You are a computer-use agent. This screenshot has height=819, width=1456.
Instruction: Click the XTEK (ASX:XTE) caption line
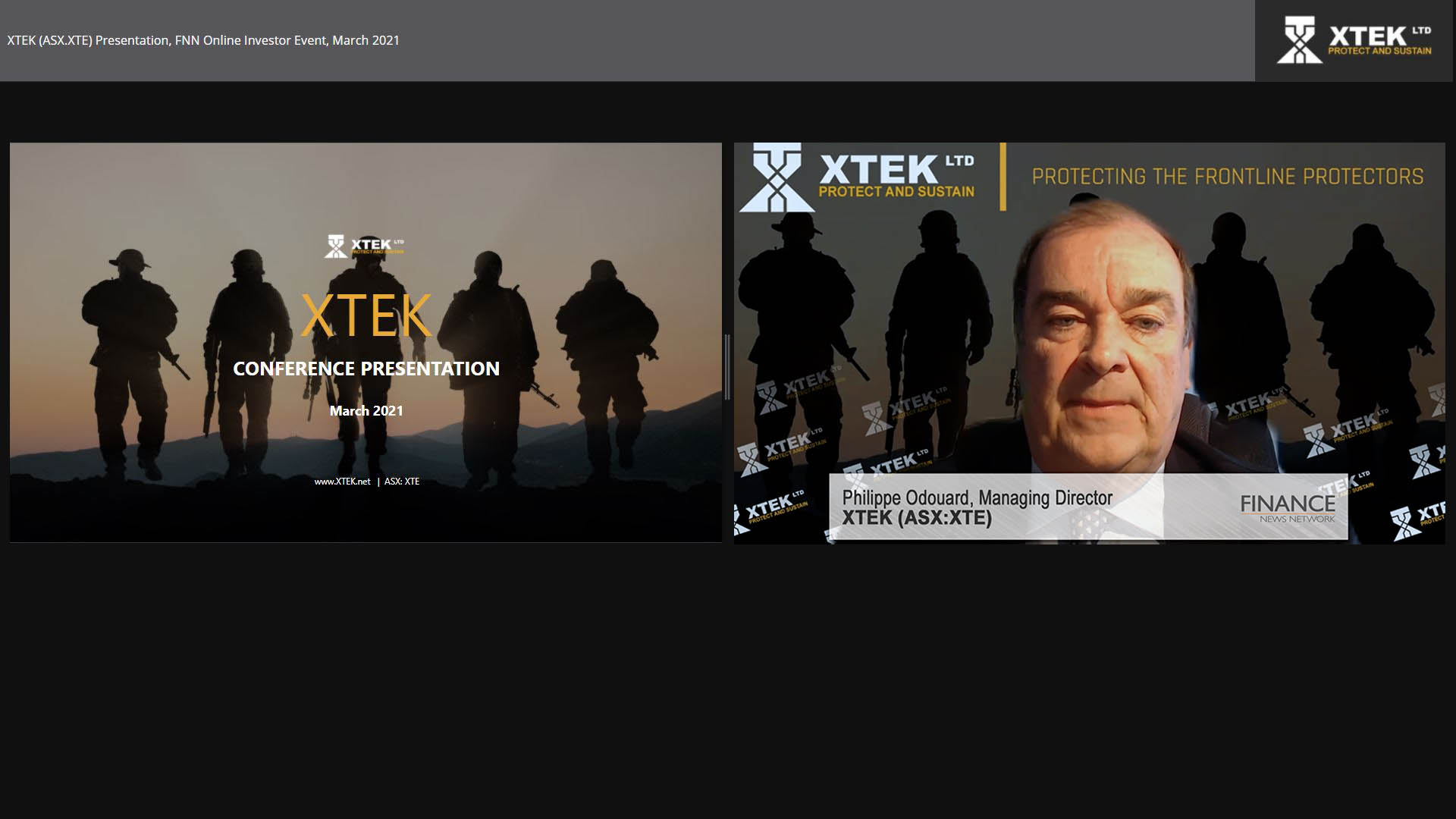[917, 519]
